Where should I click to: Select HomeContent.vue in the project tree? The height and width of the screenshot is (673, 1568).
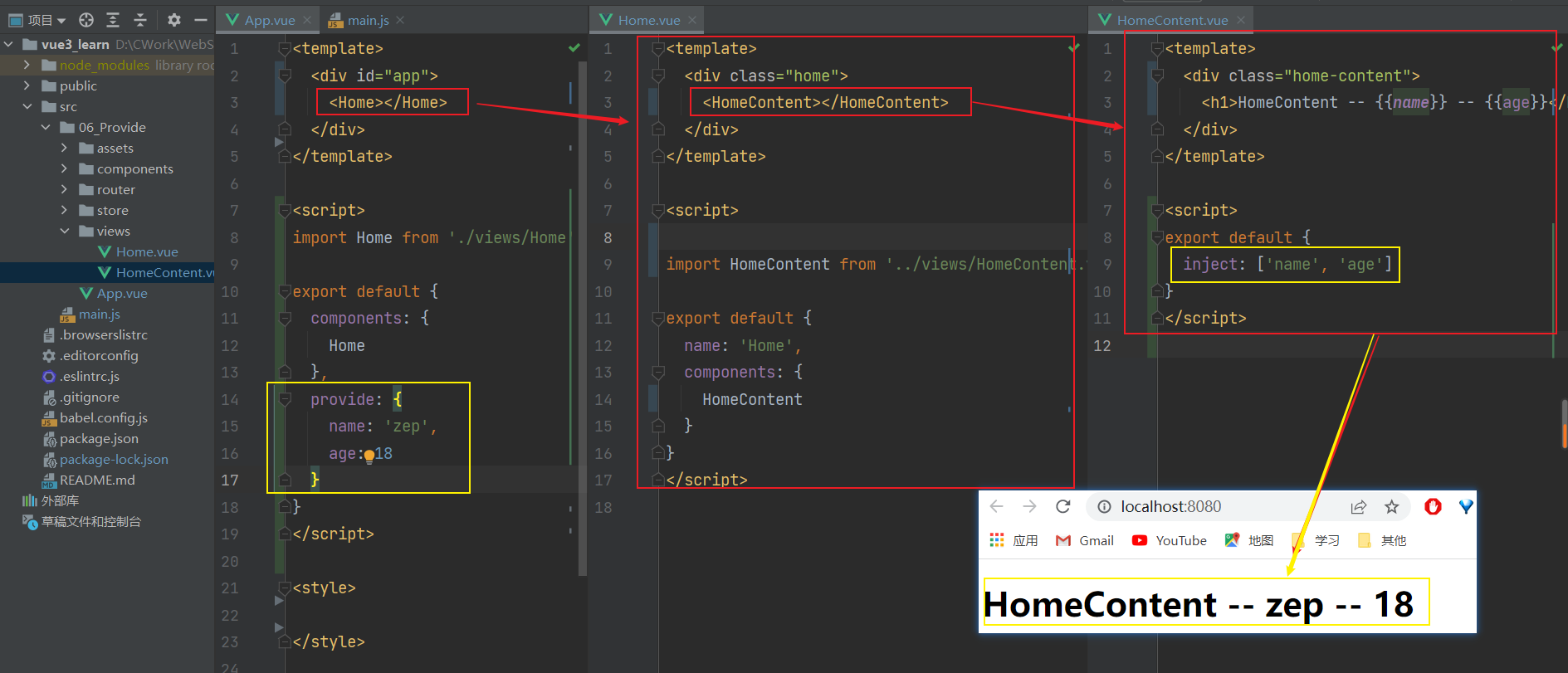pos(156,272)
